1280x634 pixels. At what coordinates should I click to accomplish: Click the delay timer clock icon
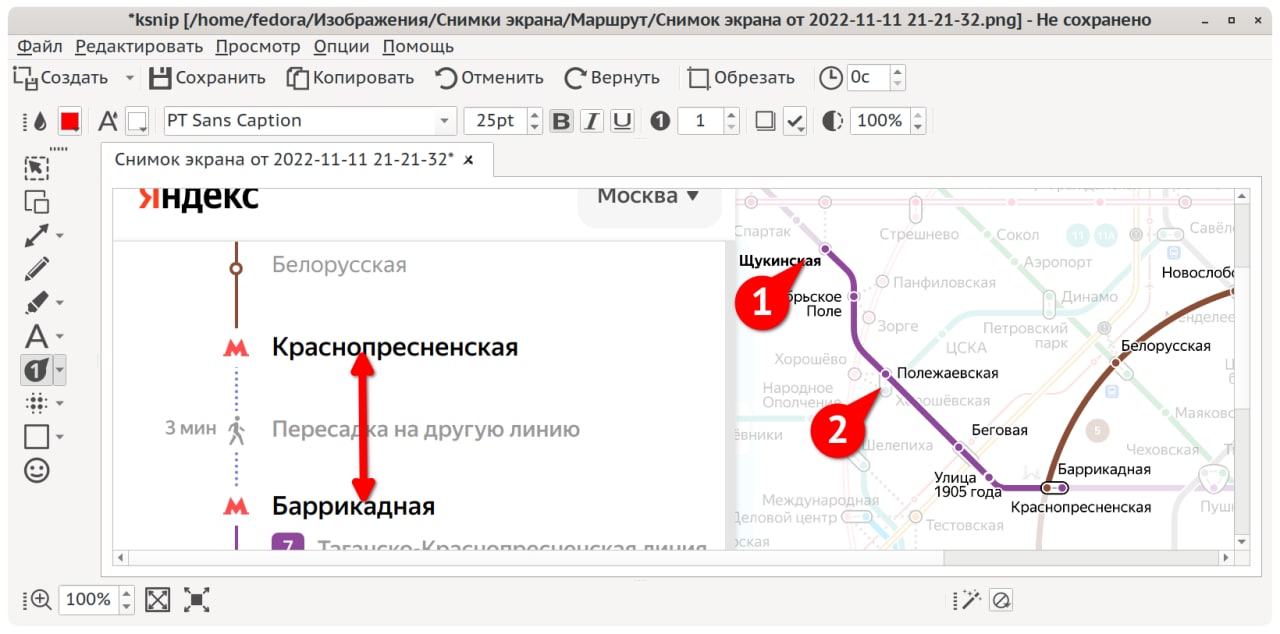[830, 77]
